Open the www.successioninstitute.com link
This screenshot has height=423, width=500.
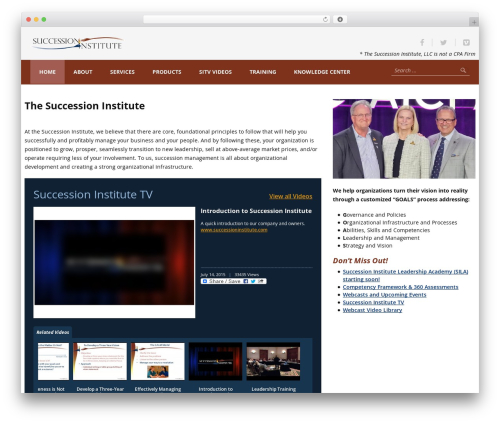[x=234, y=230]
